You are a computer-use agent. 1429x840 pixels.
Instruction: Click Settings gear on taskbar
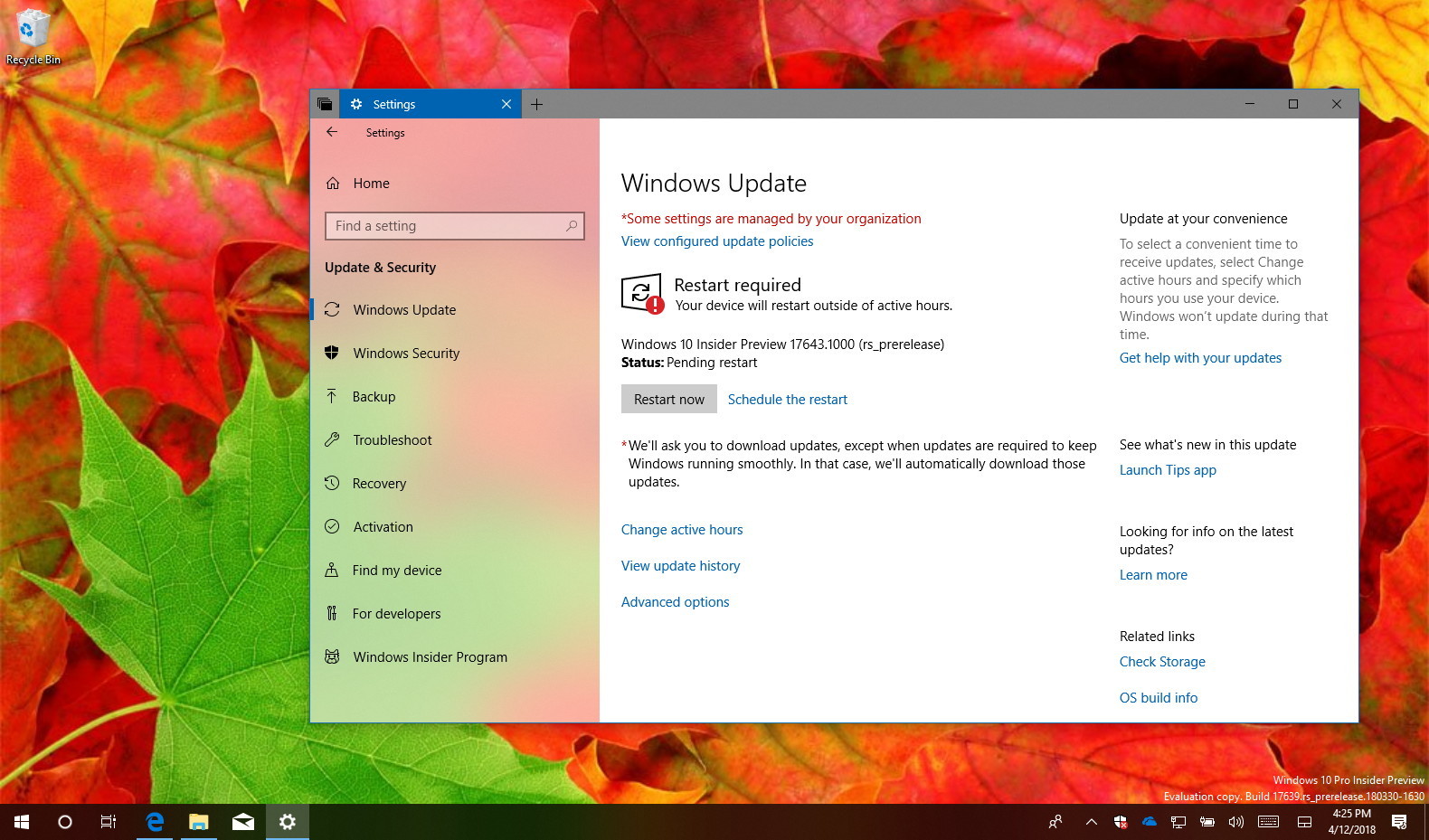288,822
